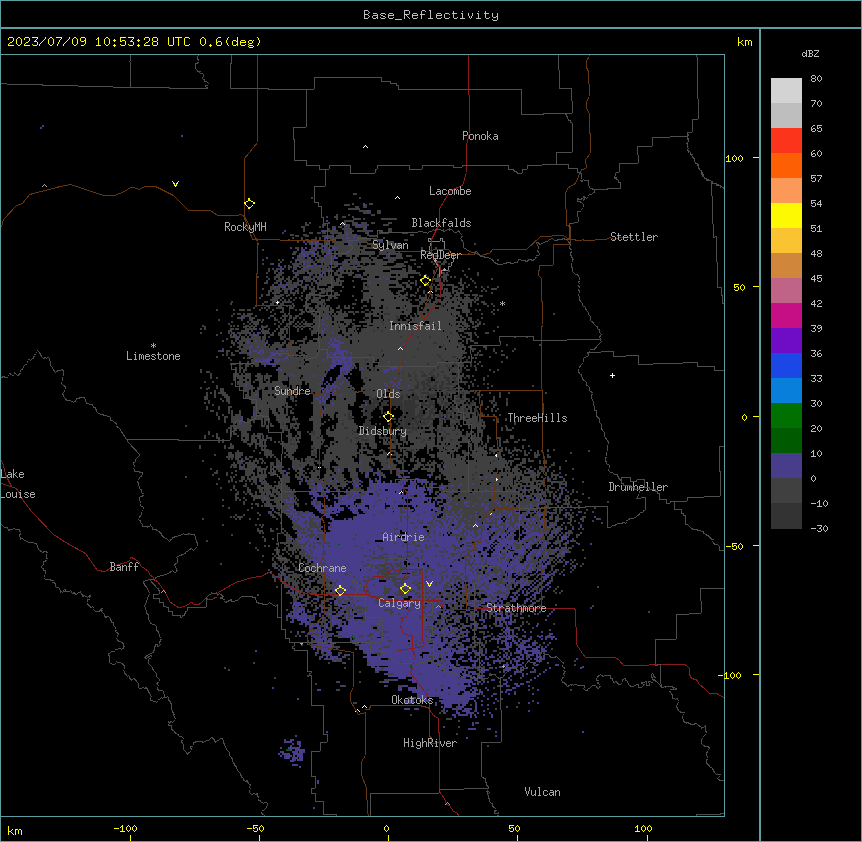862x842 pixels.
Task: Pick the magenta 39-42 dBZ legend swatch
Action: [x=786, y=315]
